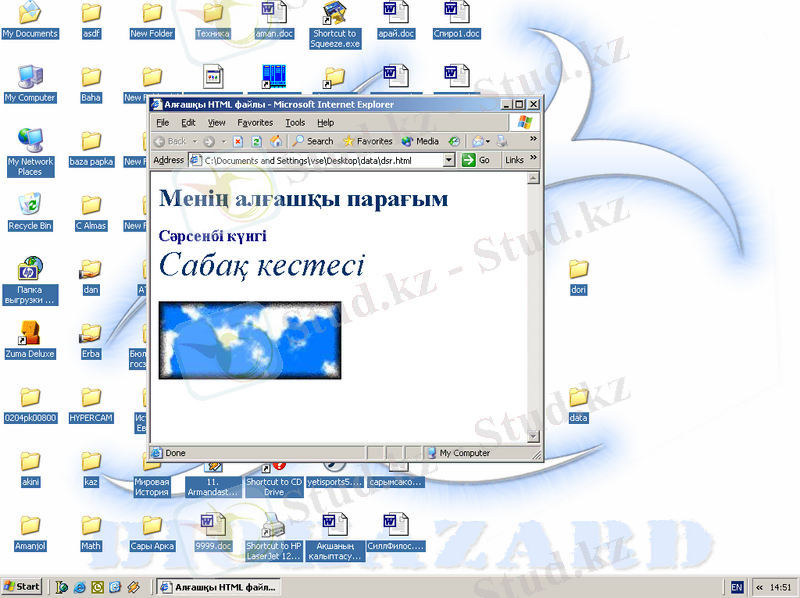Open the Search pane button

pyautogui.click(x=312, y=141)
